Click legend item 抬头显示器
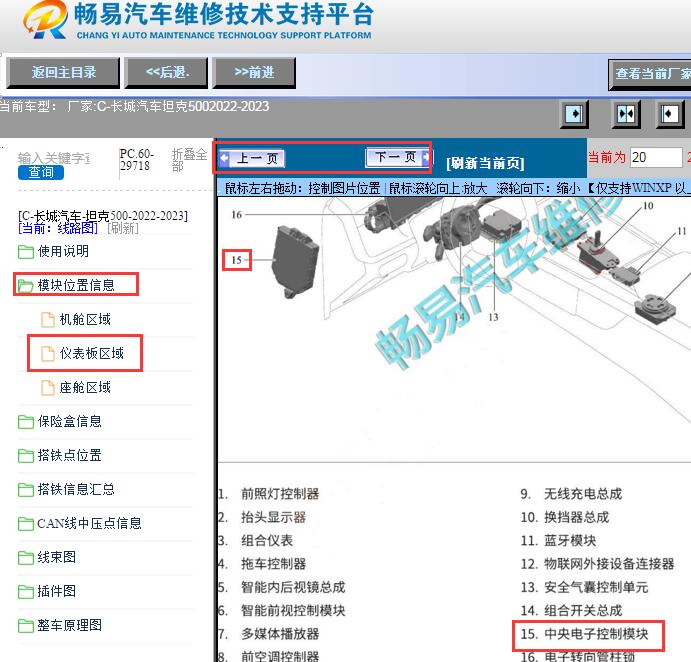The width and height of the screenshot is (691, 662). [273, 517]
